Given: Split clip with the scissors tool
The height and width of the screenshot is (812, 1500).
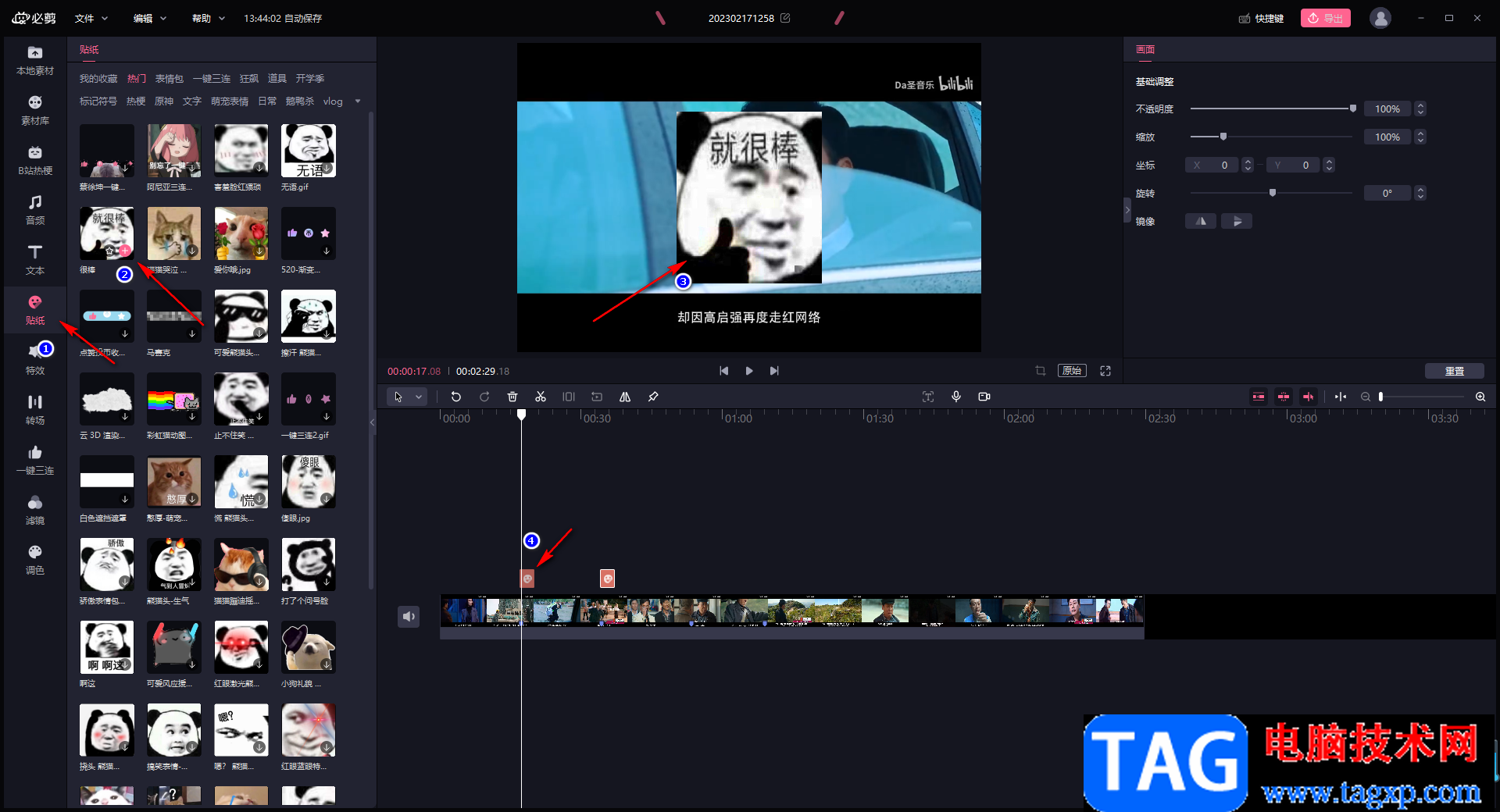Looking at the screenshot, I should tap(541, 397).
